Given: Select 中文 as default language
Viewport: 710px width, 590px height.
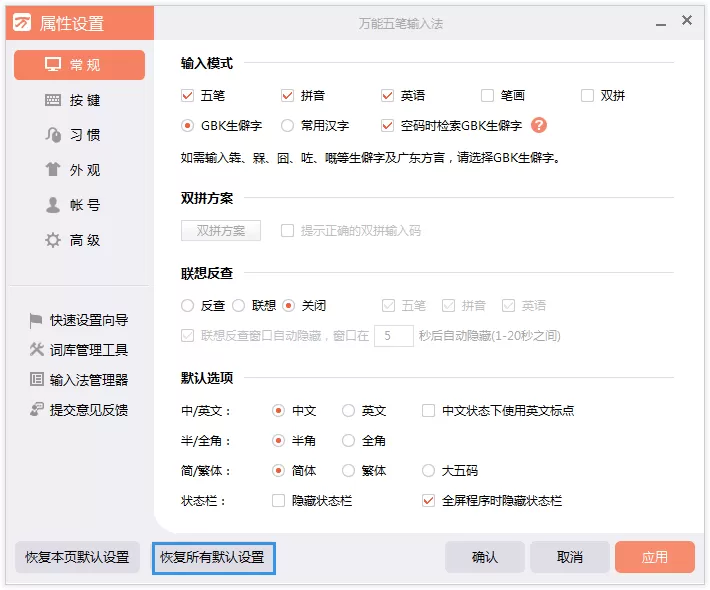Looking at the screenshot, I should [x=278, y=411].
